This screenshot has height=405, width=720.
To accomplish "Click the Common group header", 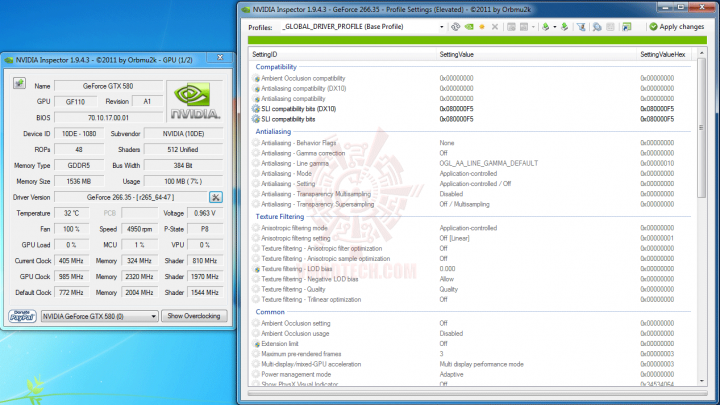I will [x=270, y=312].
